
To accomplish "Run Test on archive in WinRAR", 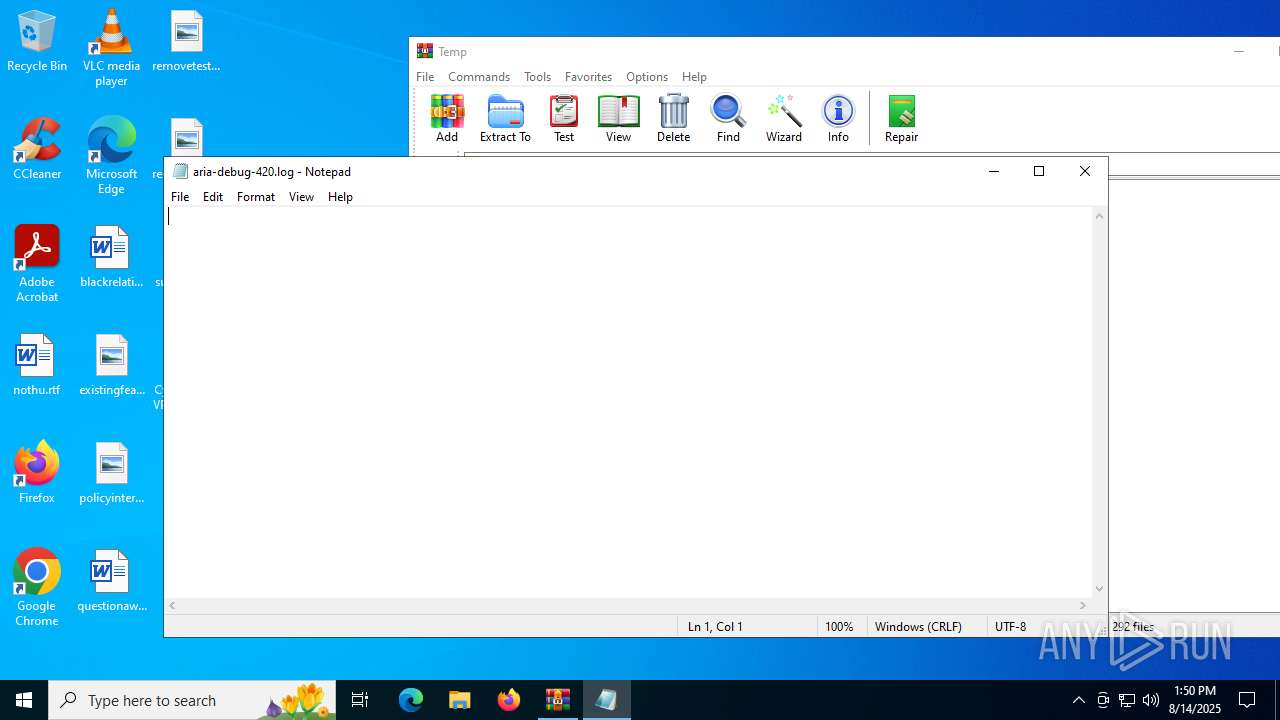I will 564,119.
